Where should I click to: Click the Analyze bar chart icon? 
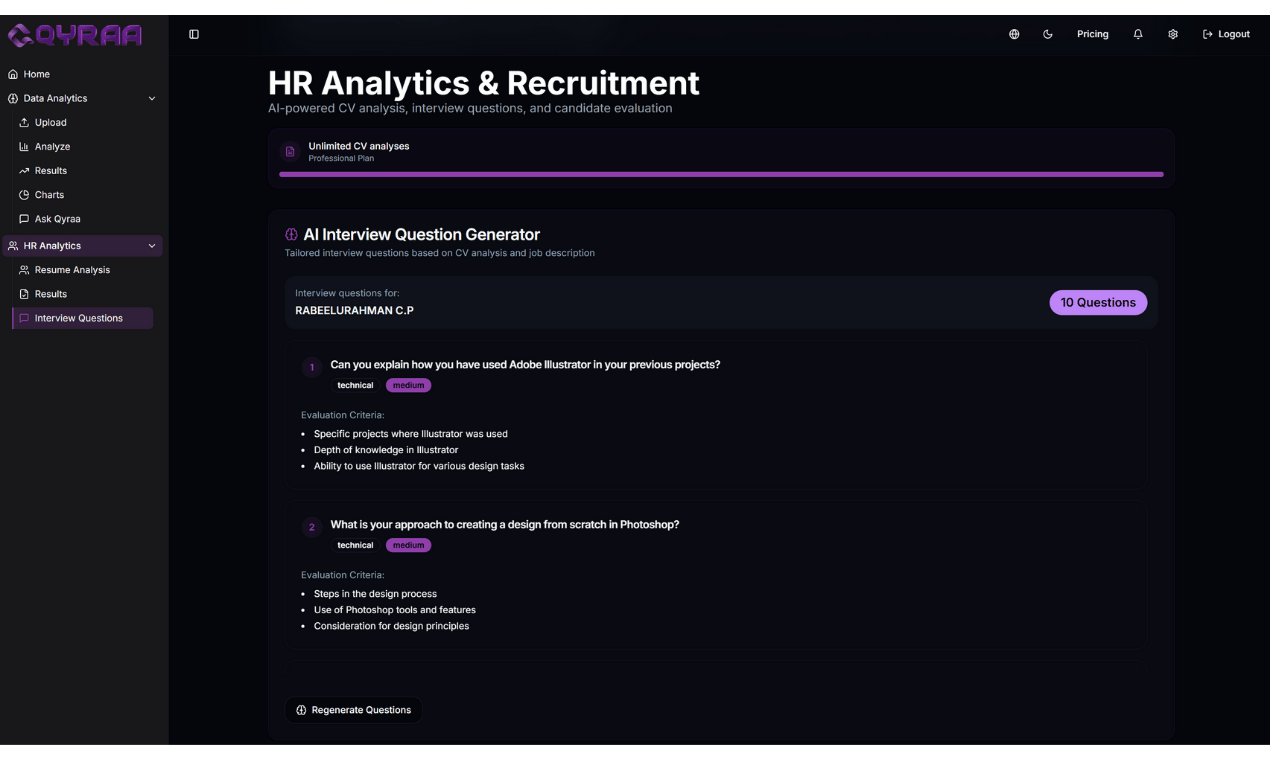coord(22,146)
